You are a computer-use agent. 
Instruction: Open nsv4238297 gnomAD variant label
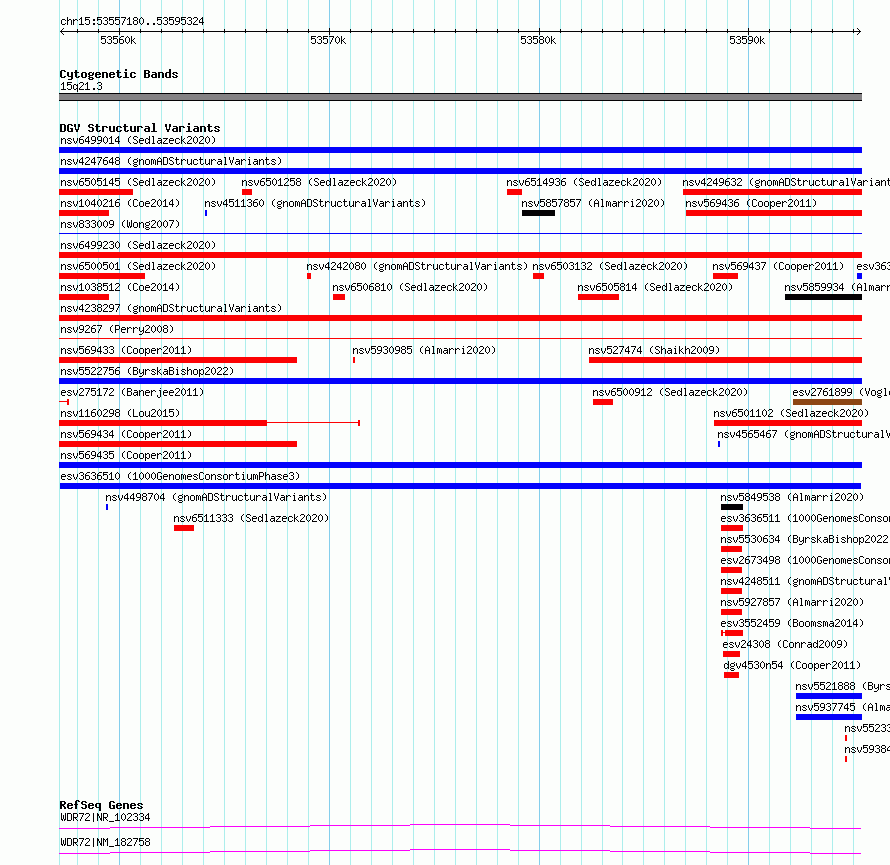[171, 308]
